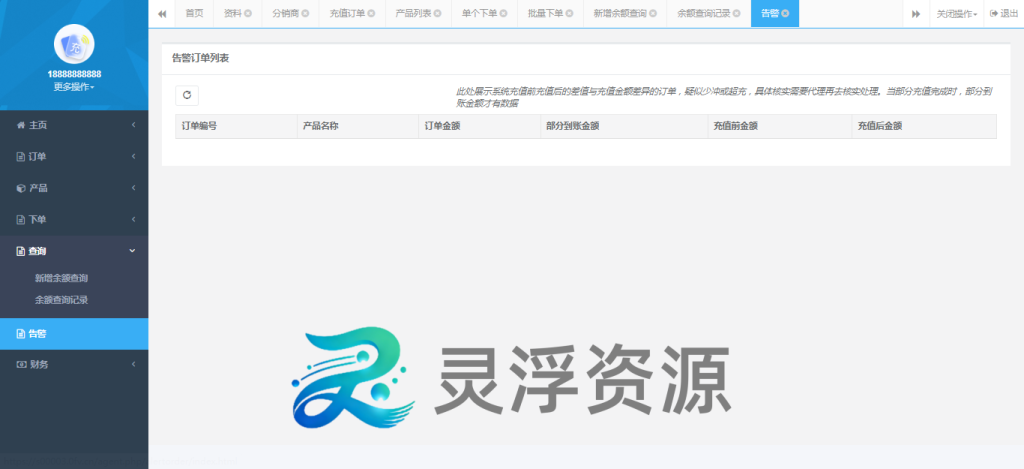Switch to the 余额查询记录 tab
The width and height of the screenshot is (1024, 469).
point(704,14)
